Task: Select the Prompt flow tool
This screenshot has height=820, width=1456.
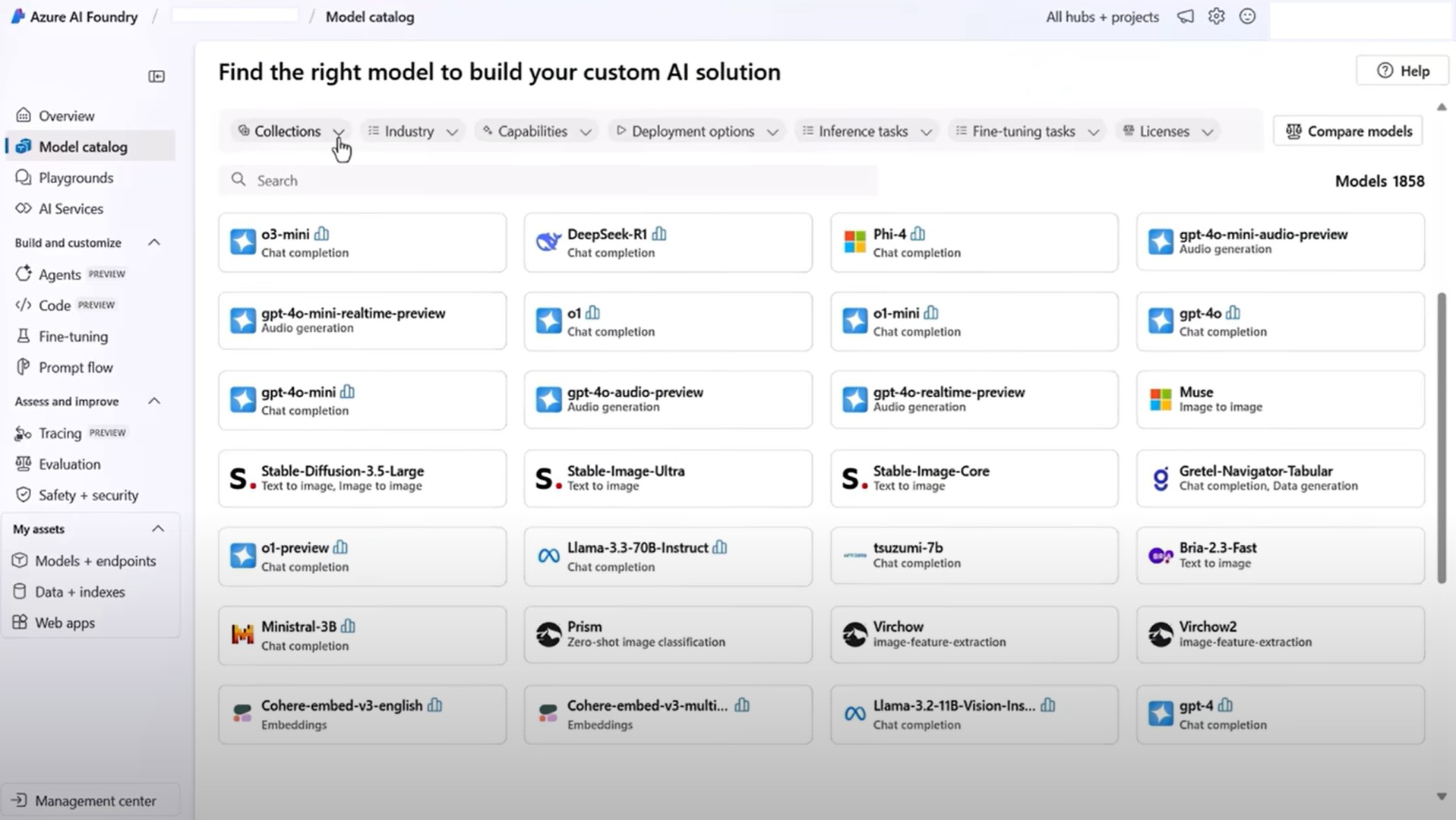Action: tap(76, 367)
